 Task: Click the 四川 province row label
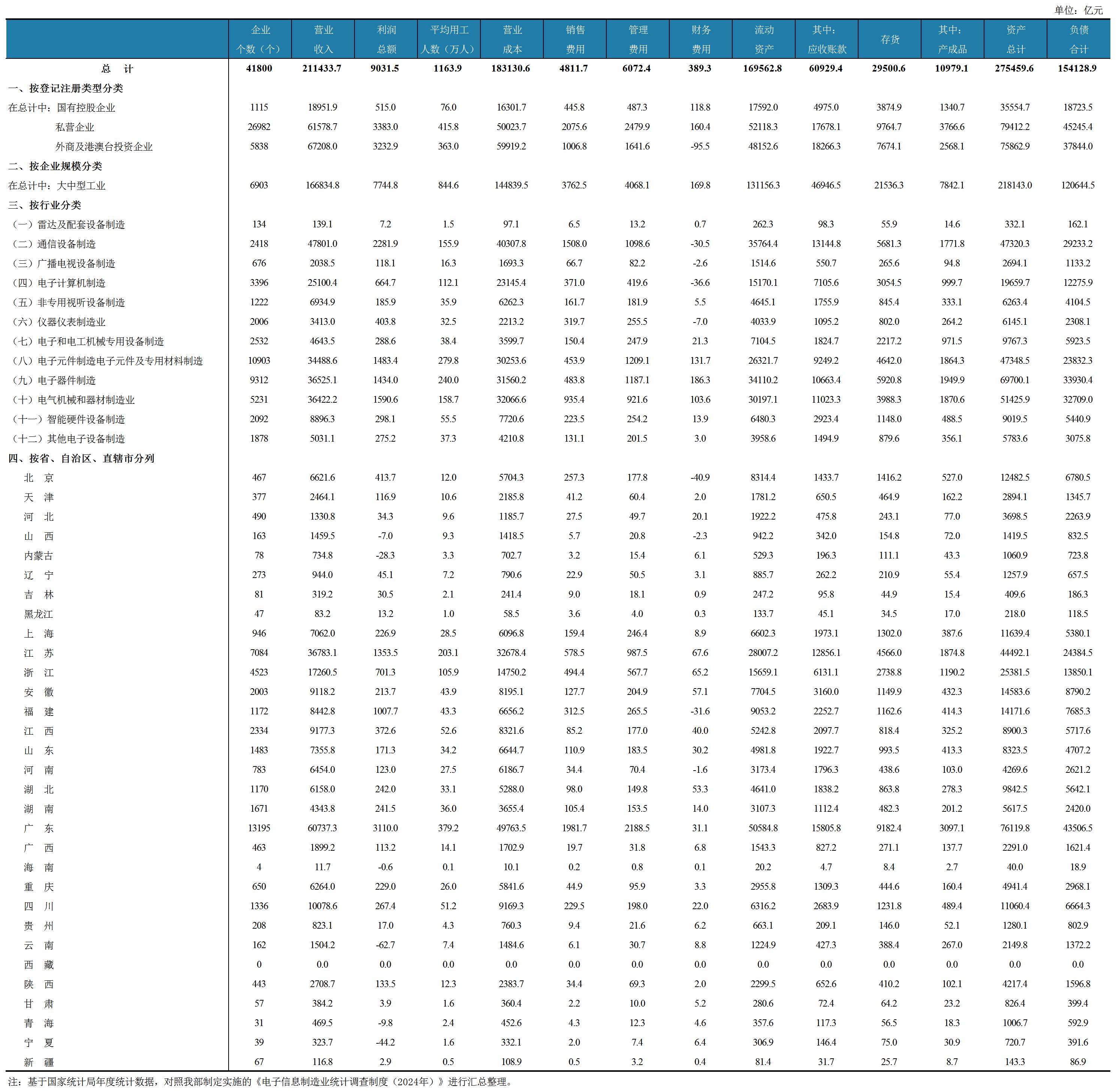pos(39,907)
